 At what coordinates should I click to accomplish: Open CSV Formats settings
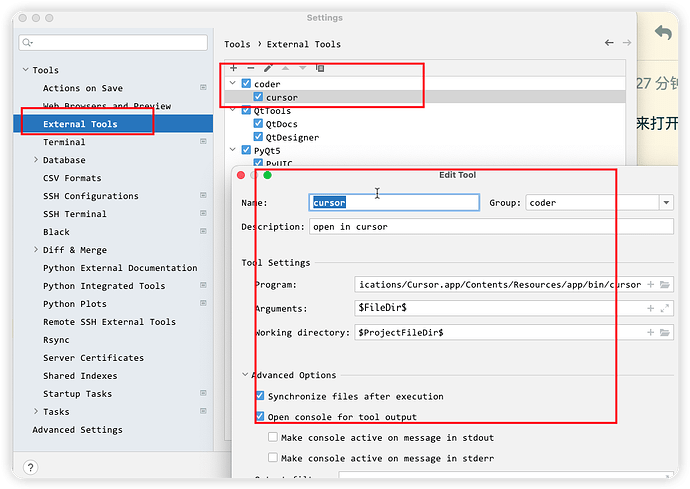tap(72, 178)
